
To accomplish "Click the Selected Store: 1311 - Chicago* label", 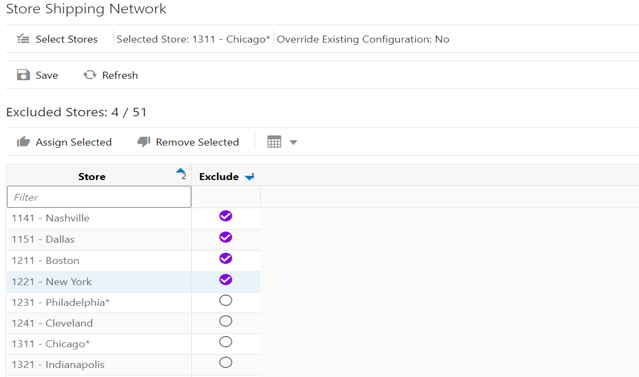I will [x=193, y=39].
